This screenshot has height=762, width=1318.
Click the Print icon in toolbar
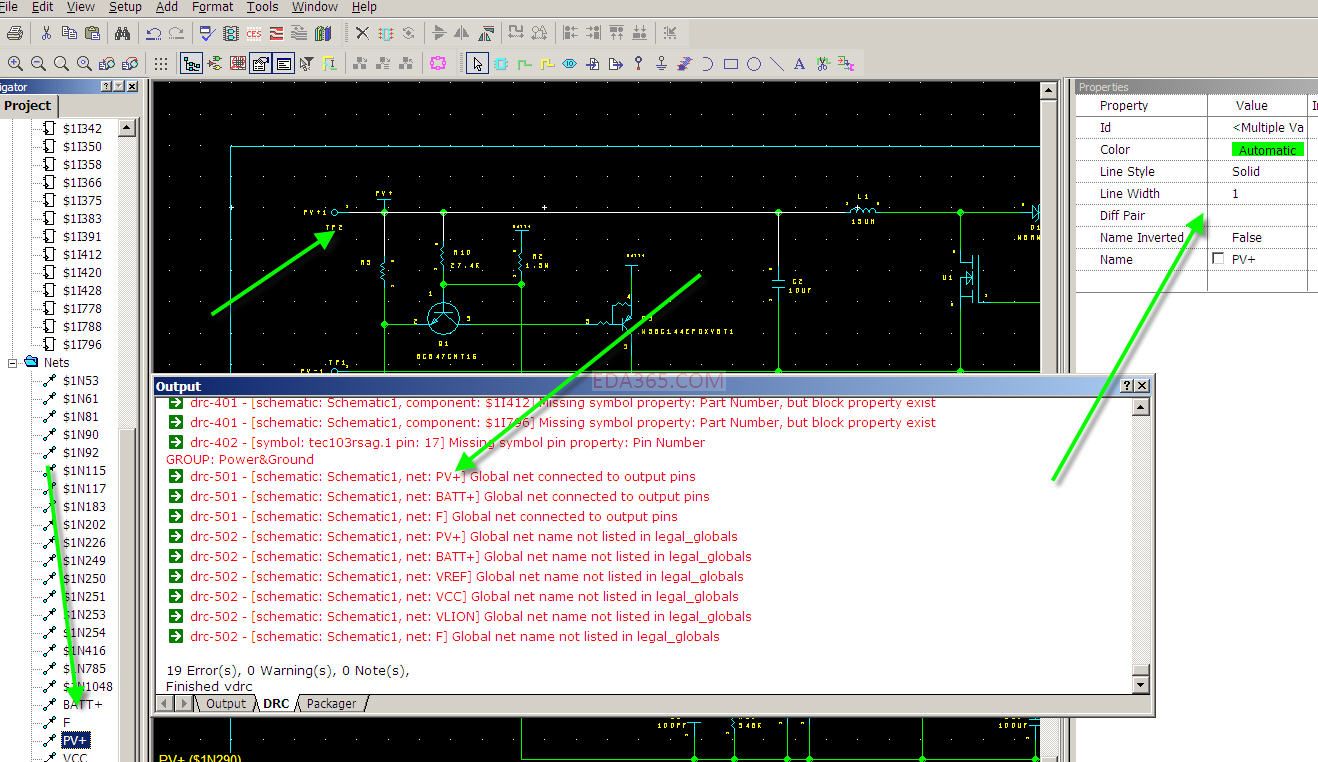coord(14,33)
